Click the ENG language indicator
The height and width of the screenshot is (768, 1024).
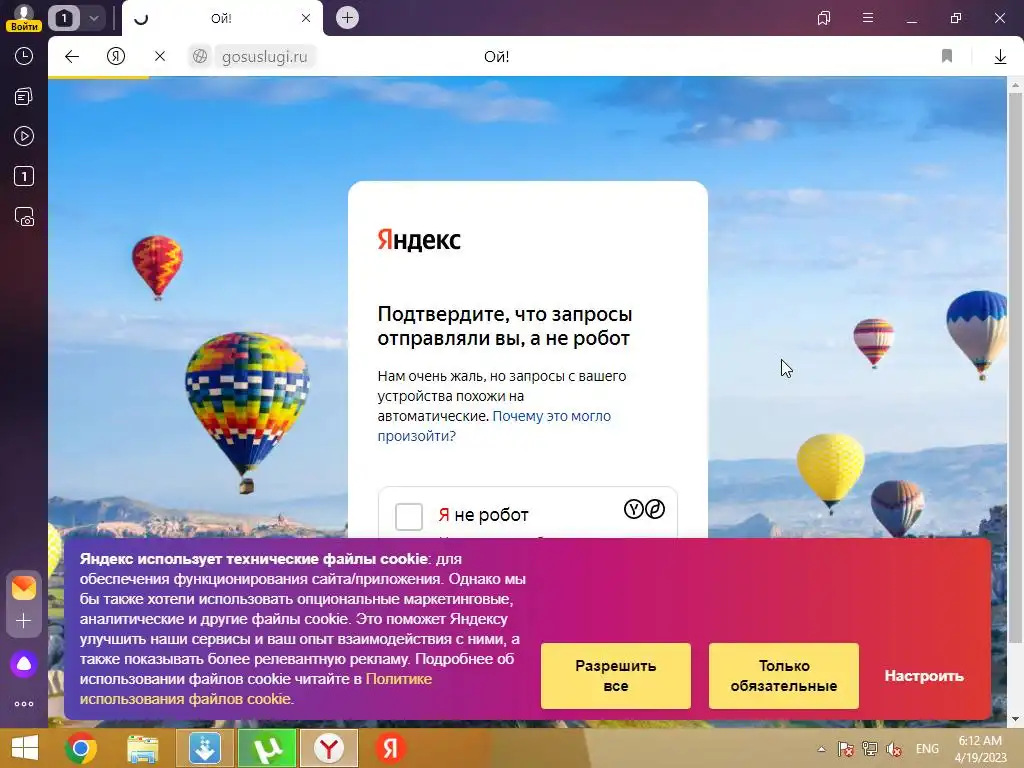(927, 749)
